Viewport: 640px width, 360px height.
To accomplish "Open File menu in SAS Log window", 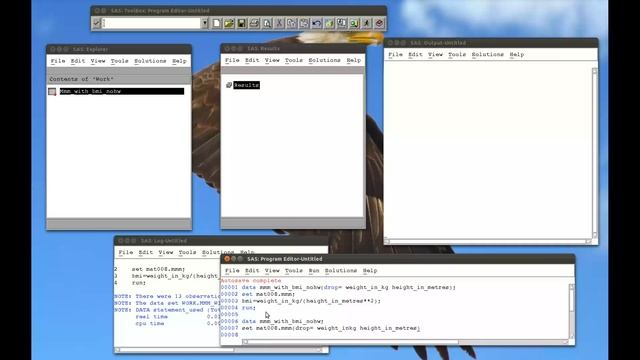I will click(x=126, y=252).
